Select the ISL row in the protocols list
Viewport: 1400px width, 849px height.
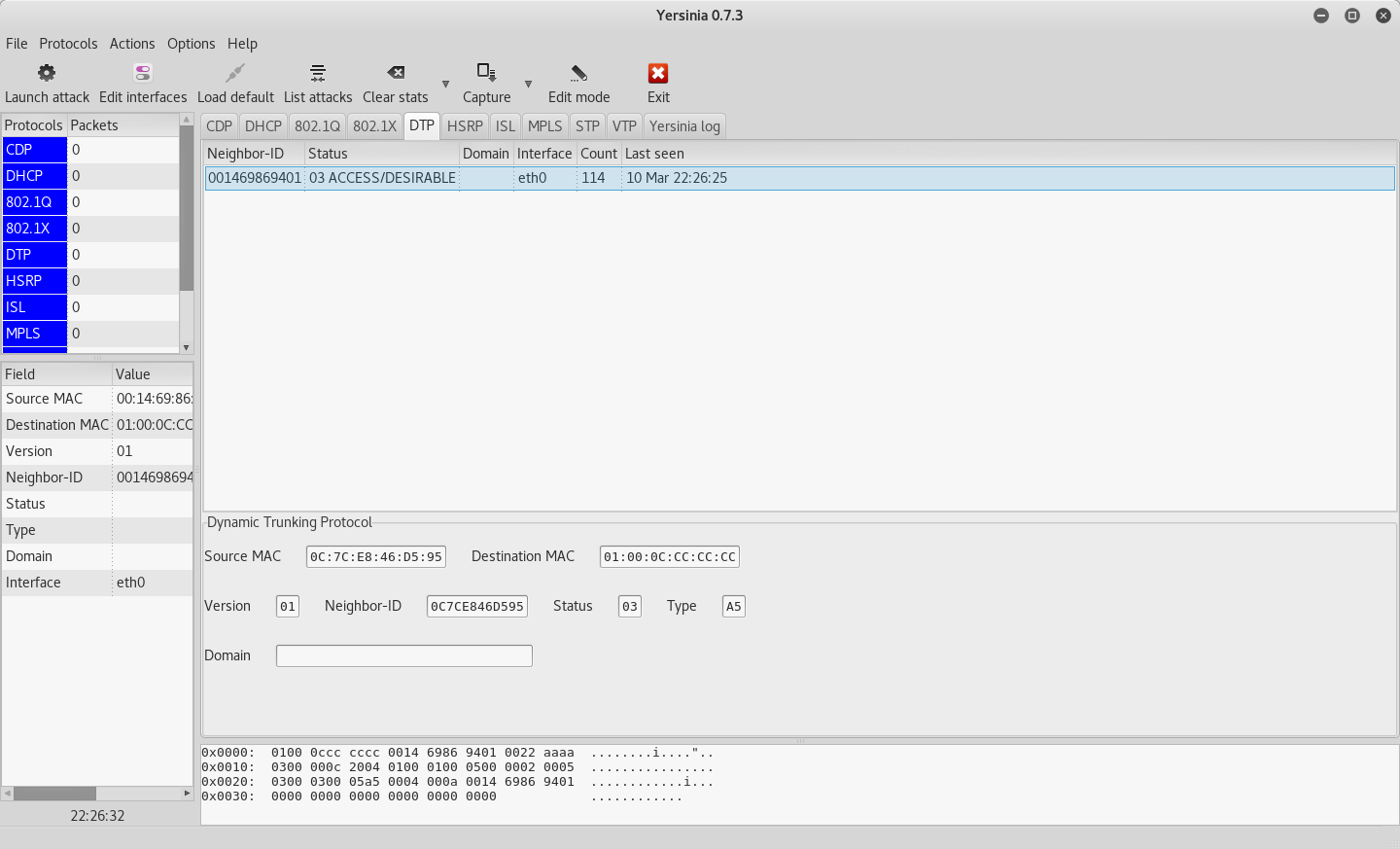(x=90, y=307)
